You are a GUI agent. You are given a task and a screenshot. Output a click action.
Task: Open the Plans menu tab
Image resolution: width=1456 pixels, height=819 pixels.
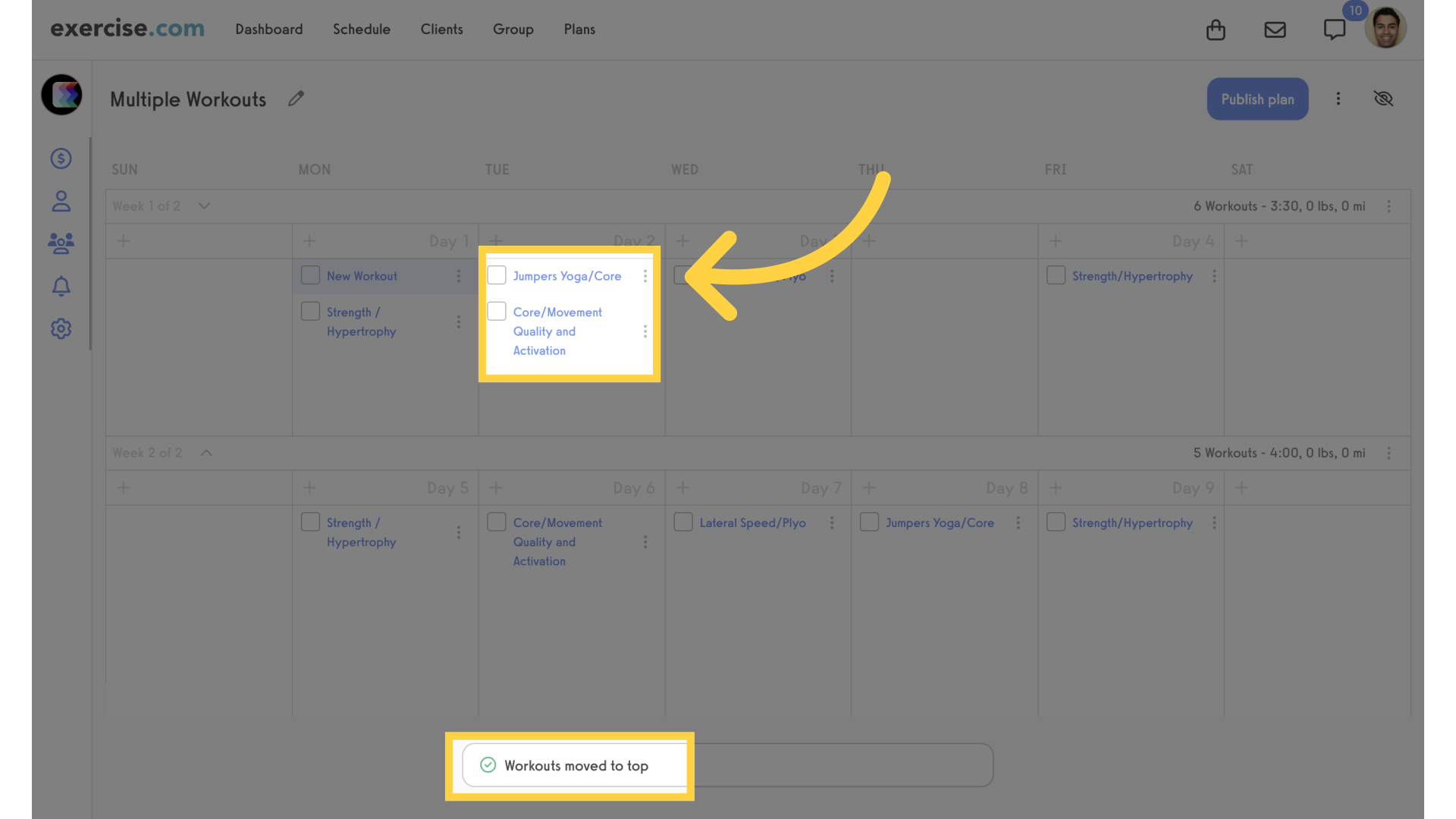(x=578, y=28)
